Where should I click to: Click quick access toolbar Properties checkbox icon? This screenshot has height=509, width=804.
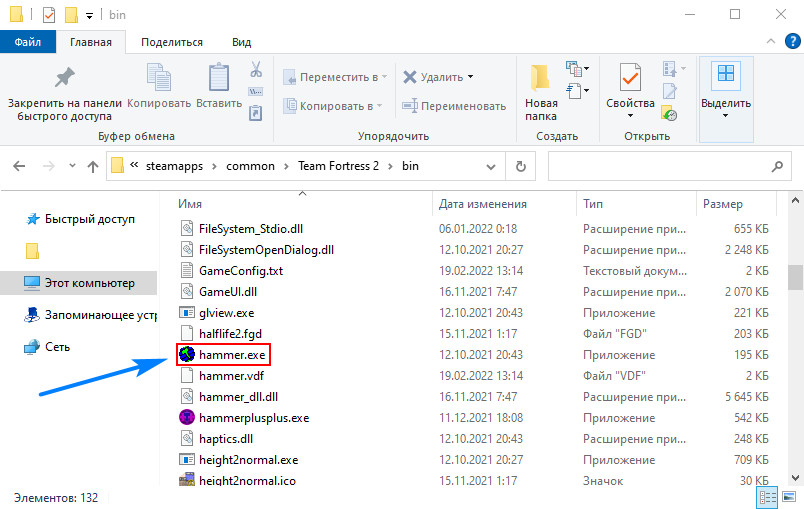tap(49, 15)
